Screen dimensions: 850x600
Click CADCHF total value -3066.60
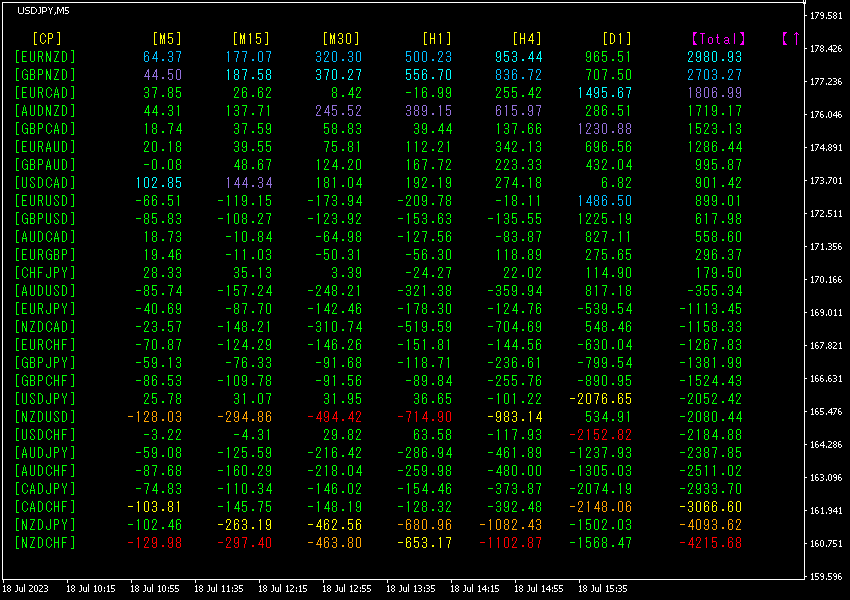point(711,507)
